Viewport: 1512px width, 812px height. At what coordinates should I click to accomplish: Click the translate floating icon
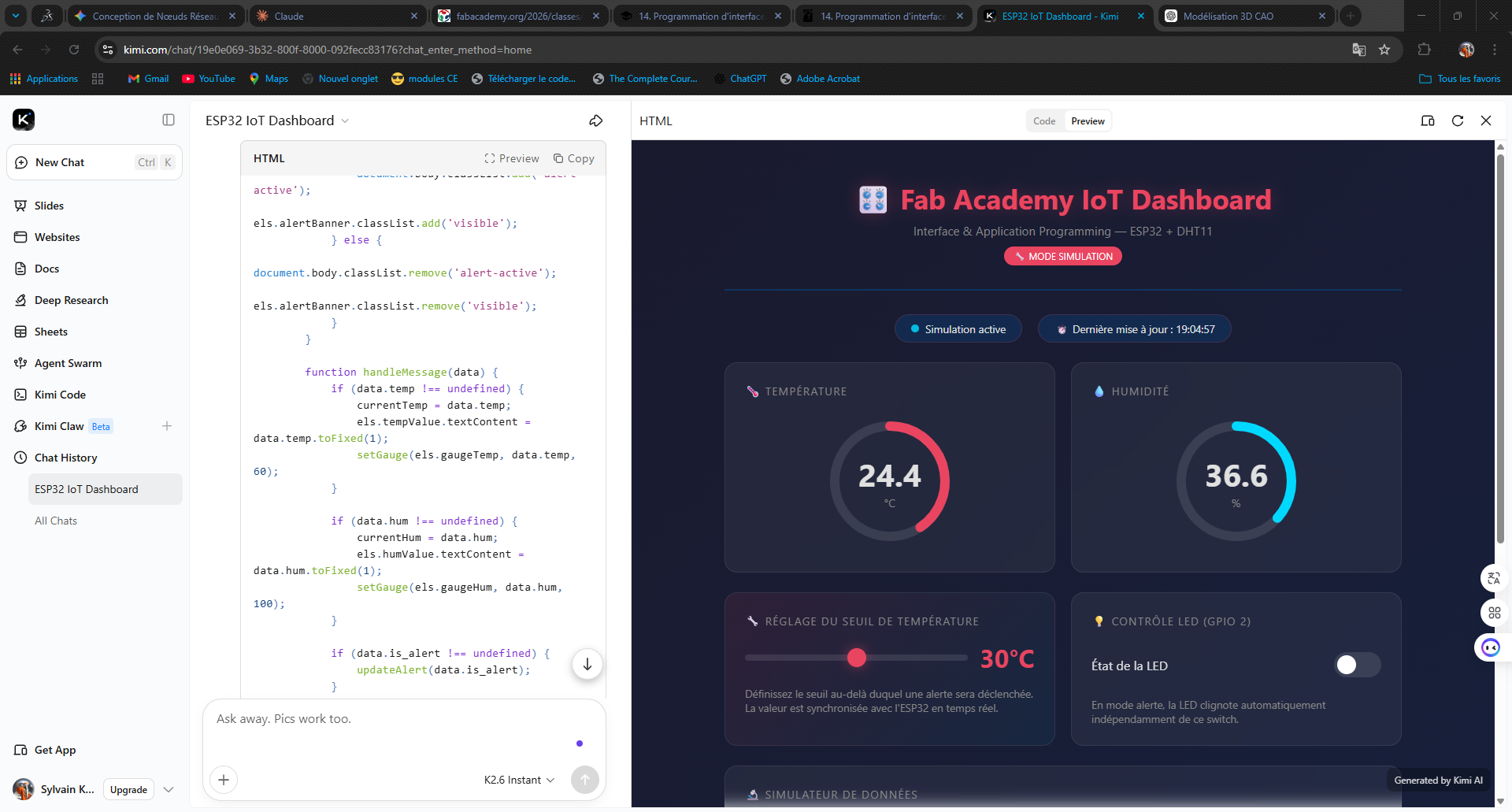(1494, 578)
